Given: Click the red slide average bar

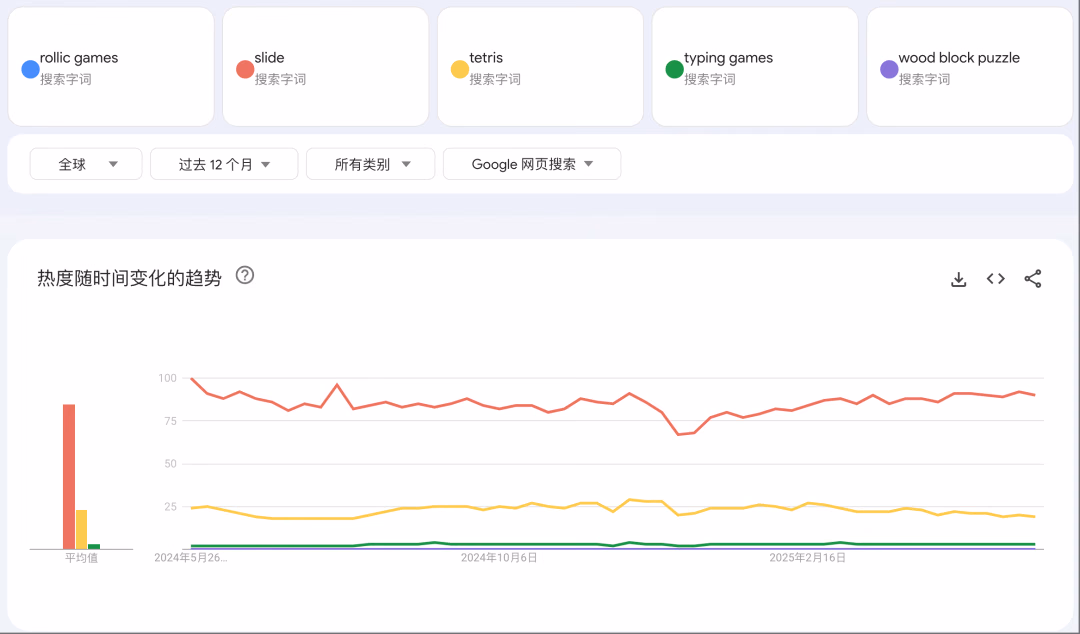Looking at the screenshot, I should 69,477.
